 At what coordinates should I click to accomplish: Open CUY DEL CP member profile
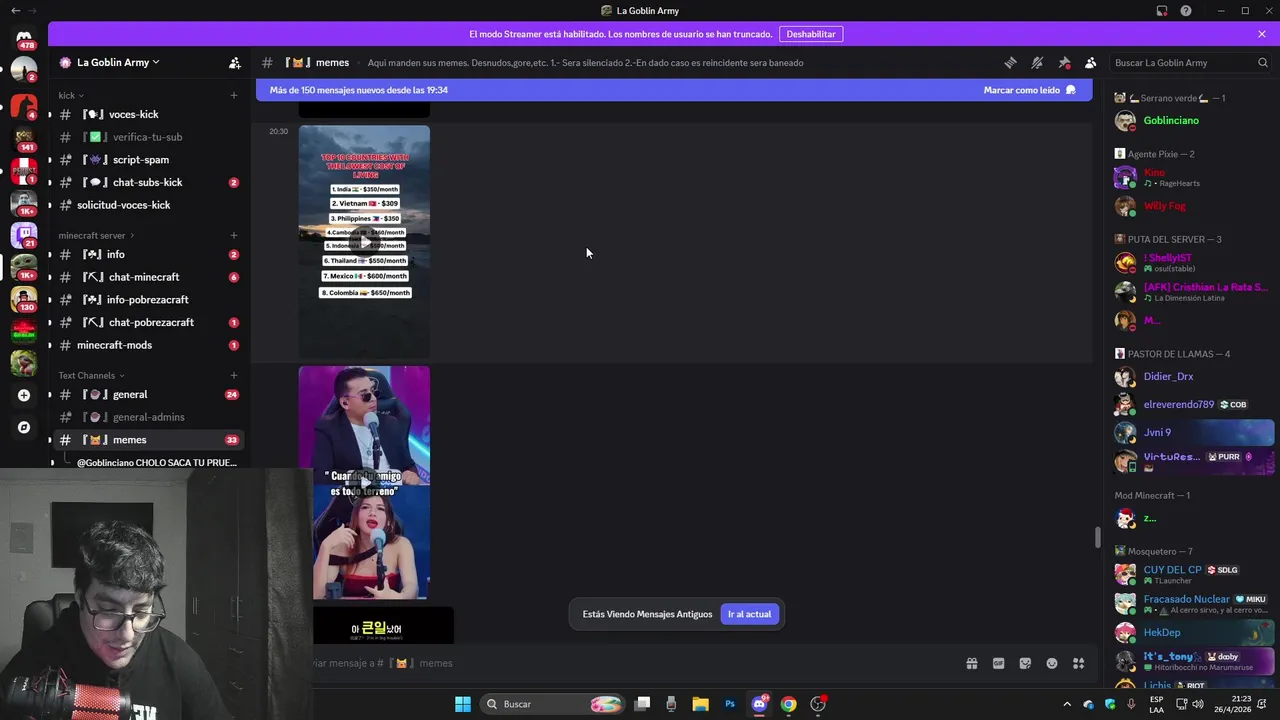tap(1192, 574)
